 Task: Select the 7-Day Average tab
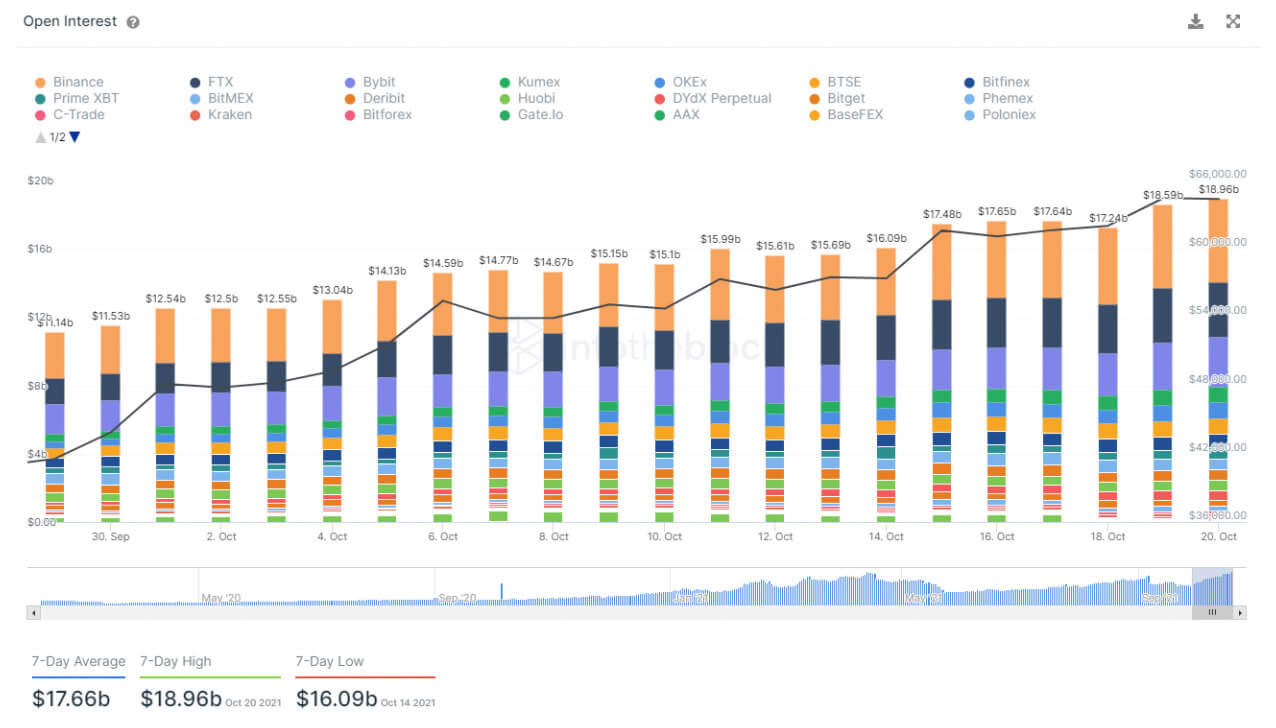pyautogui.click(x=77, y=661)
